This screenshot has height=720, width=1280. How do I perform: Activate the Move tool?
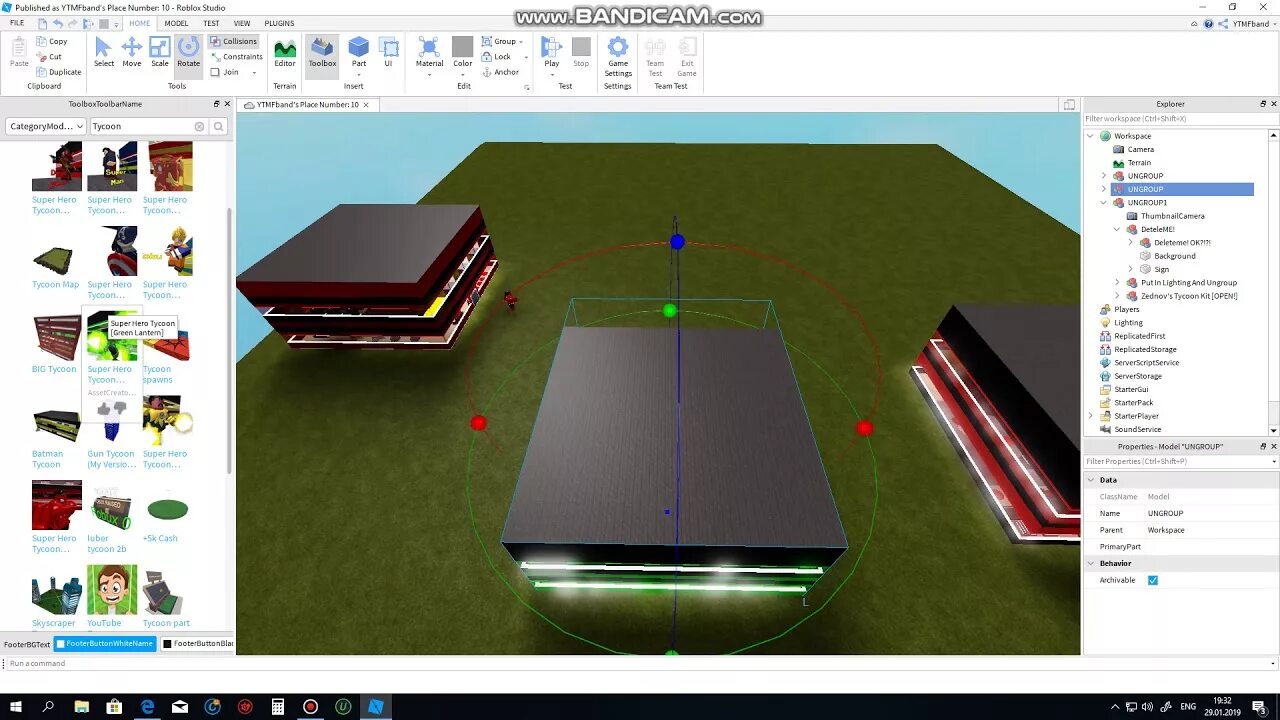click(x=132, y=52)
